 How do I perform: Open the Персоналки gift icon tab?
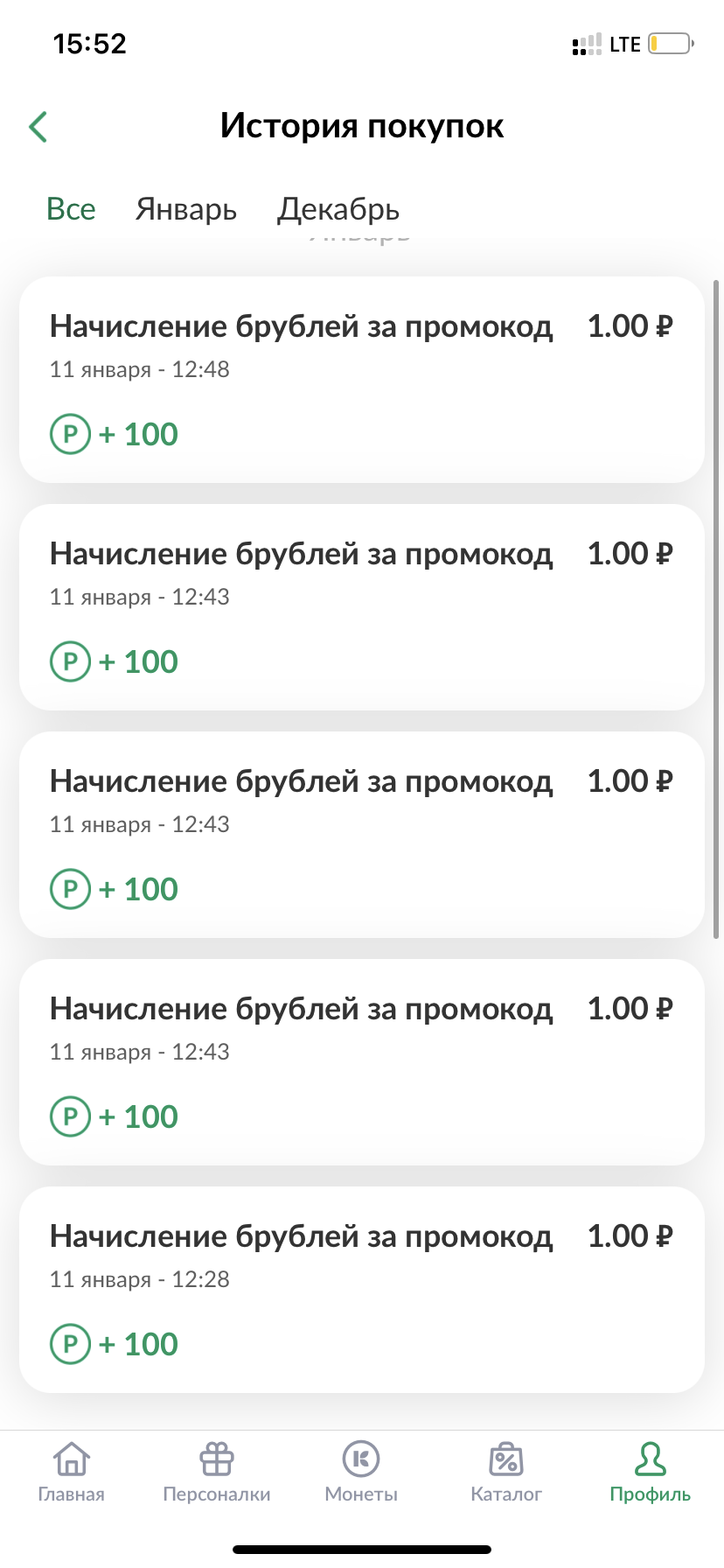click(x=217, y=1471)
